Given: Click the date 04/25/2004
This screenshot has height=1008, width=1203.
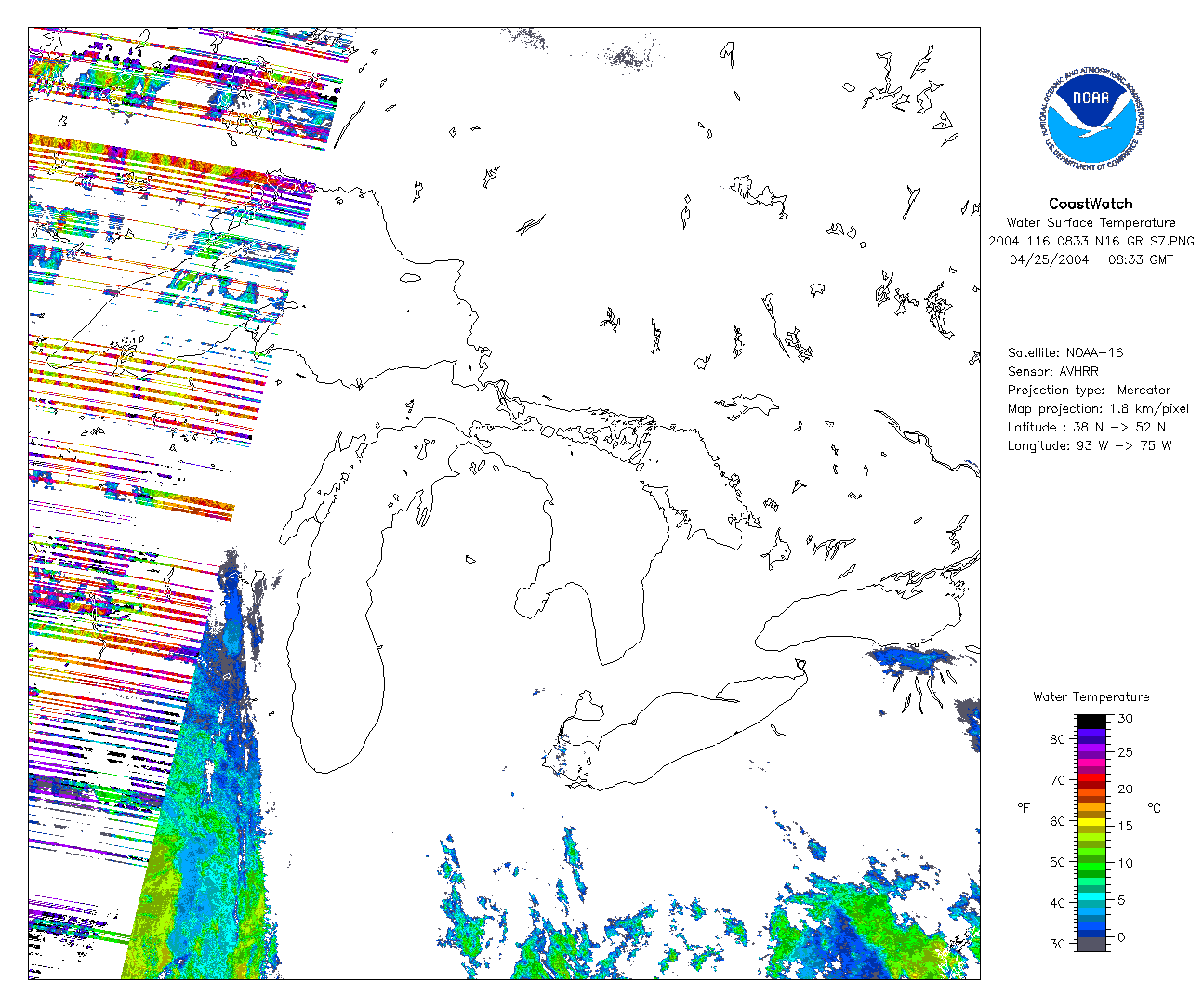Looking at the screenshot, I should [x=1049, y=259].
